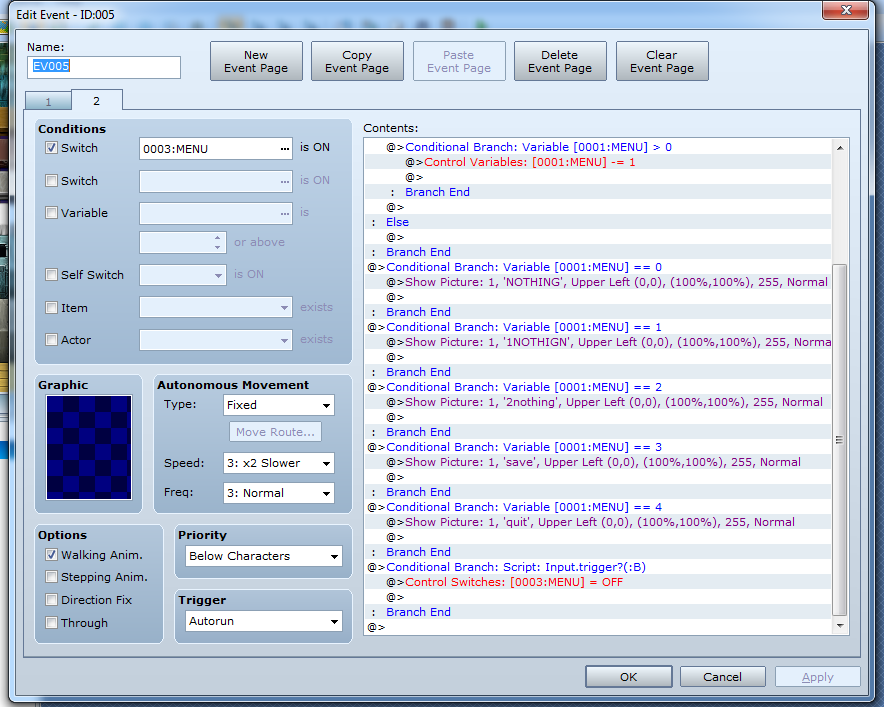Click the event Name input field
884x707 pixels.
[x=104, y=67]
